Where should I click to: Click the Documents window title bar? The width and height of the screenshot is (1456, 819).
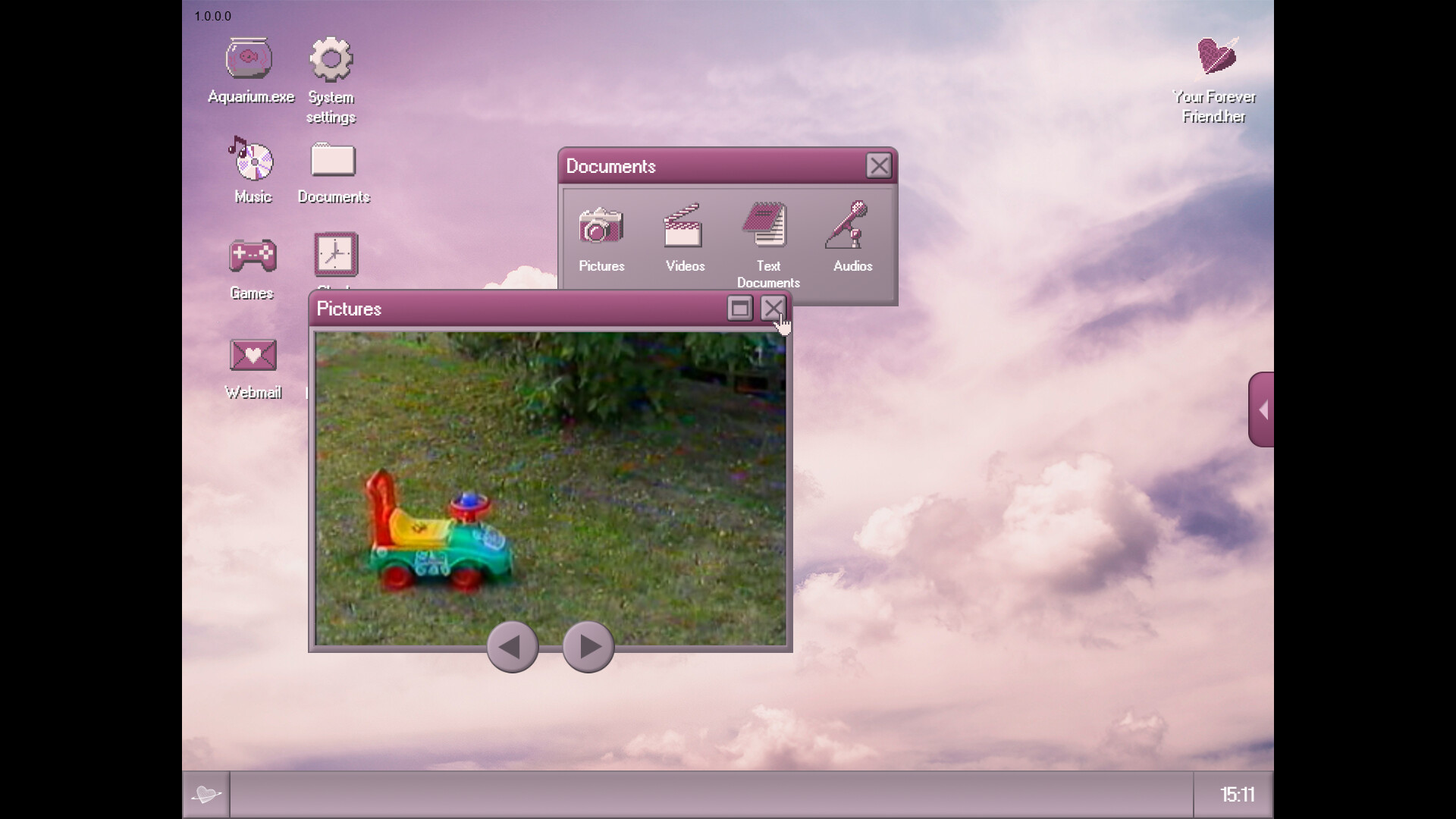[x=682, y=166]
